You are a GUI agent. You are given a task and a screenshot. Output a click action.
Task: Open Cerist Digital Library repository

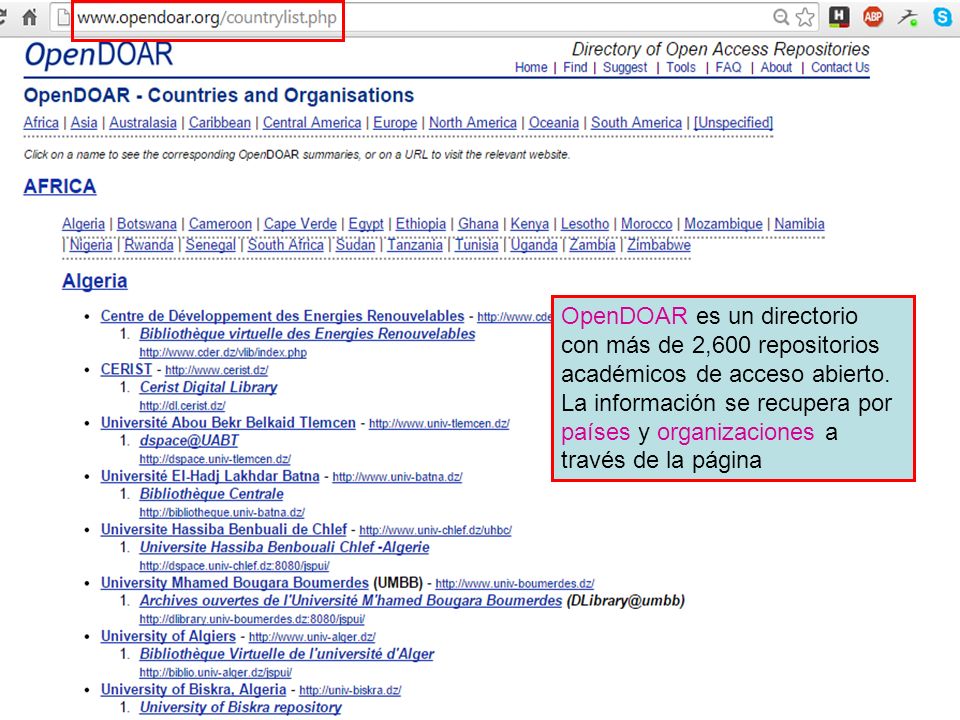coord(208,388)
